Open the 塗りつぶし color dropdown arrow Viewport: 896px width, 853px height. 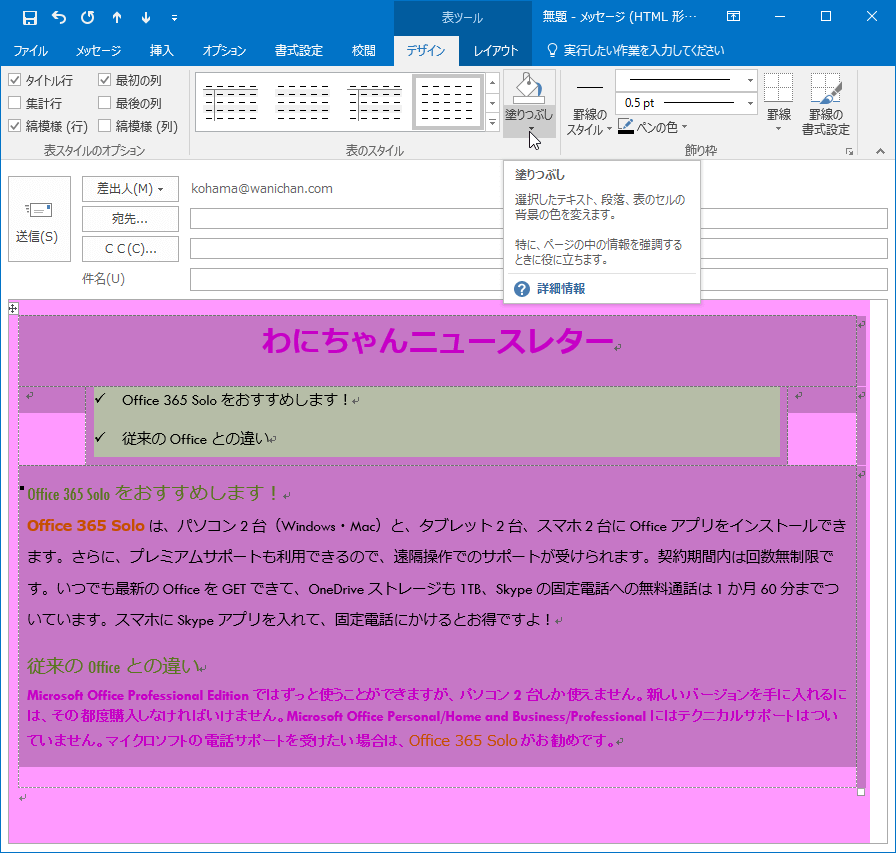531,129
